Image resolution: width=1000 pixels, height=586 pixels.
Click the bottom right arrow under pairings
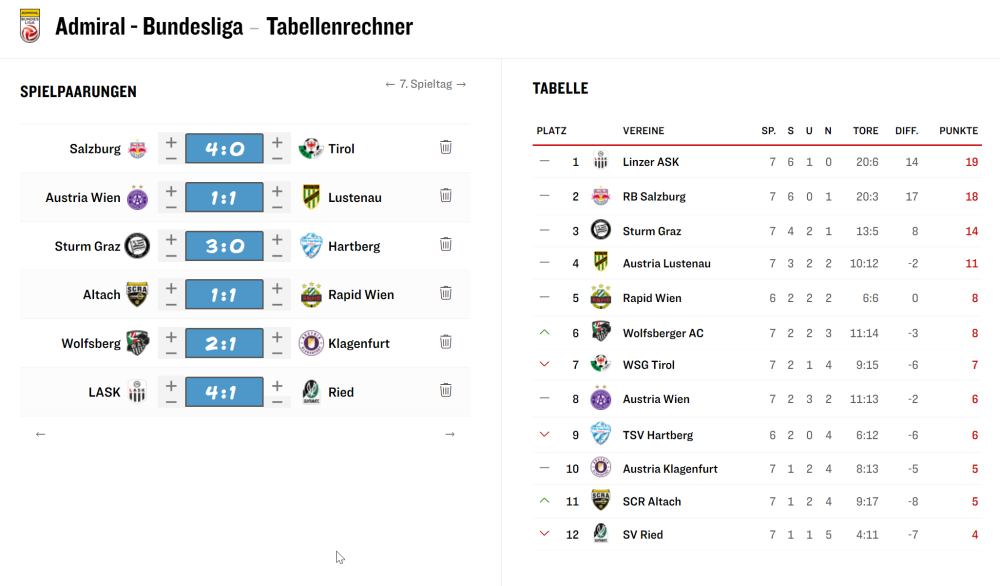point(450,434)
